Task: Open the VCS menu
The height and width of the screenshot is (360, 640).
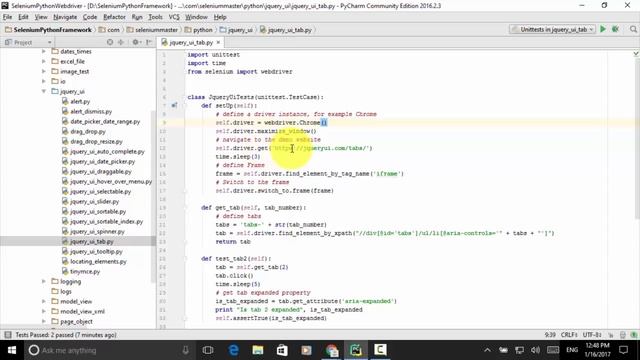Action: (x=174, y=17)
